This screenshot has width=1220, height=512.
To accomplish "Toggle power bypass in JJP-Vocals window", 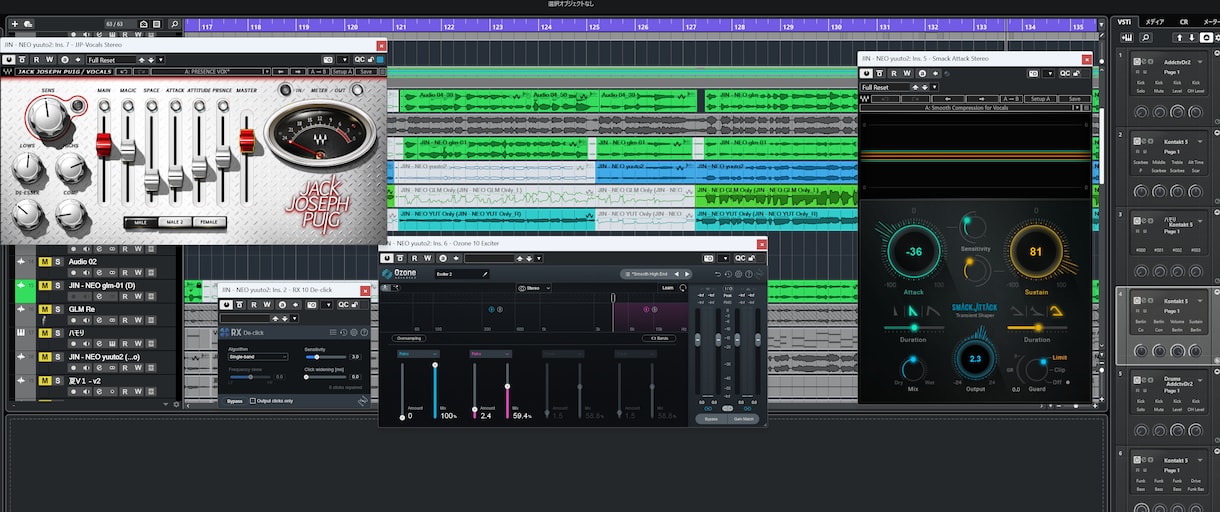I will 11,60.
